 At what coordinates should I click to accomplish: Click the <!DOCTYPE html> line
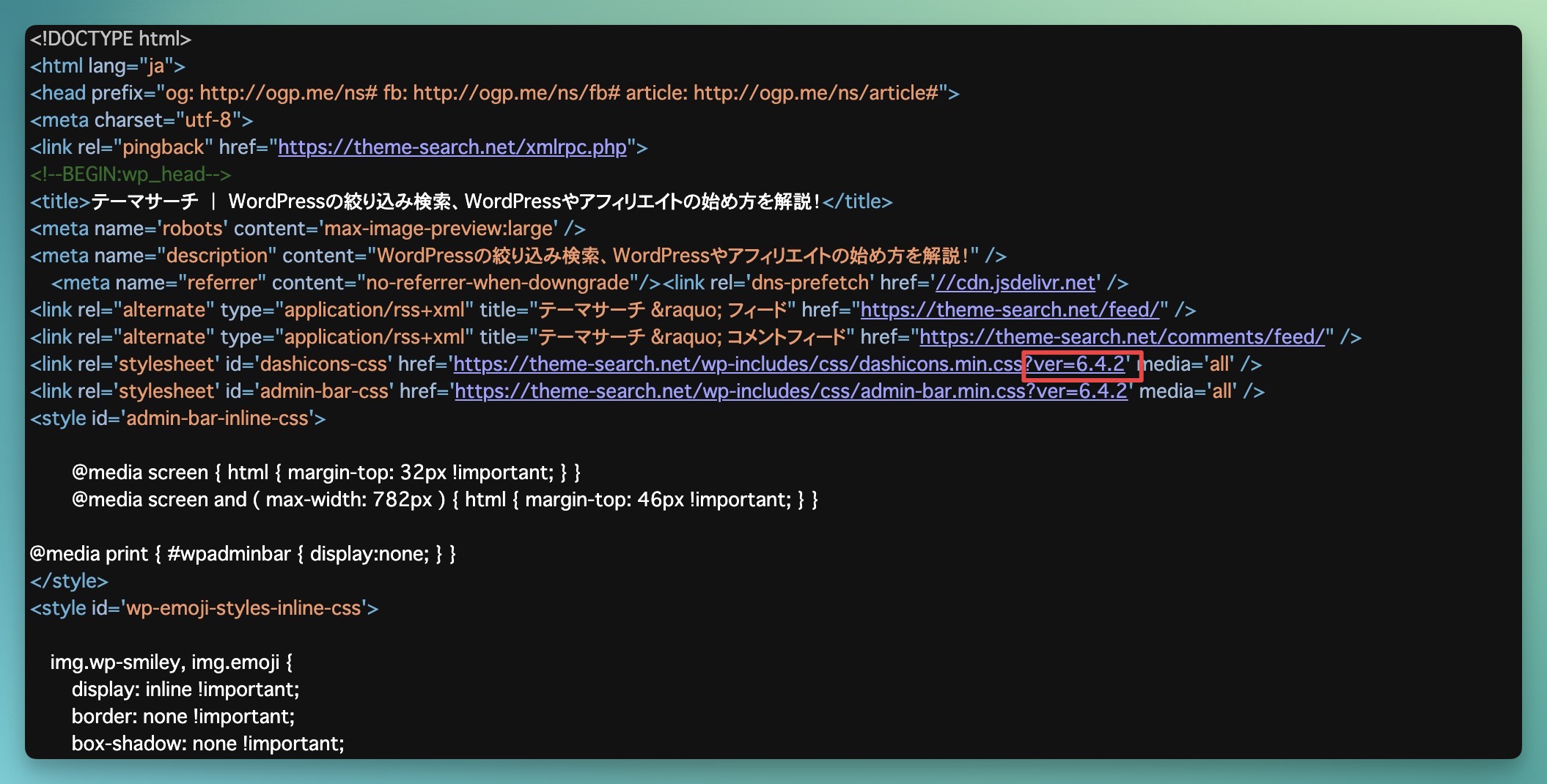point(111,39)
